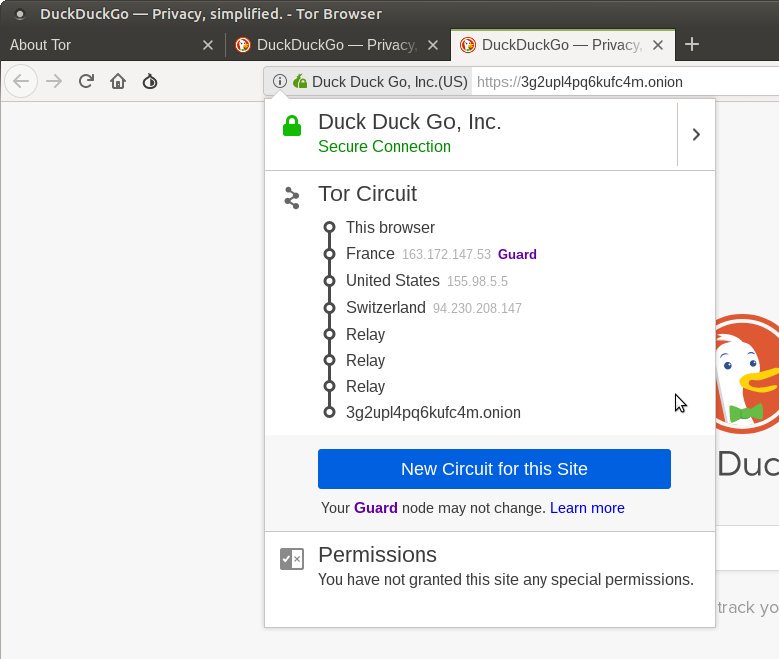Switch to the middle DuckDuckGo tab
The height and width of the screenshot is (659, 779).
(x=338, y=45)
